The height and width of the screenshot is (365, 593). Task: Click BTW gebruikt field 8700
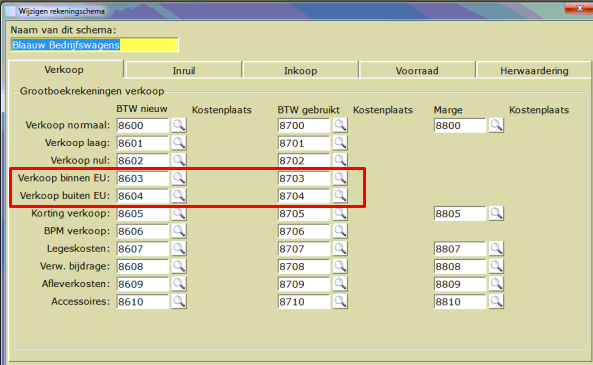point(304,126)
